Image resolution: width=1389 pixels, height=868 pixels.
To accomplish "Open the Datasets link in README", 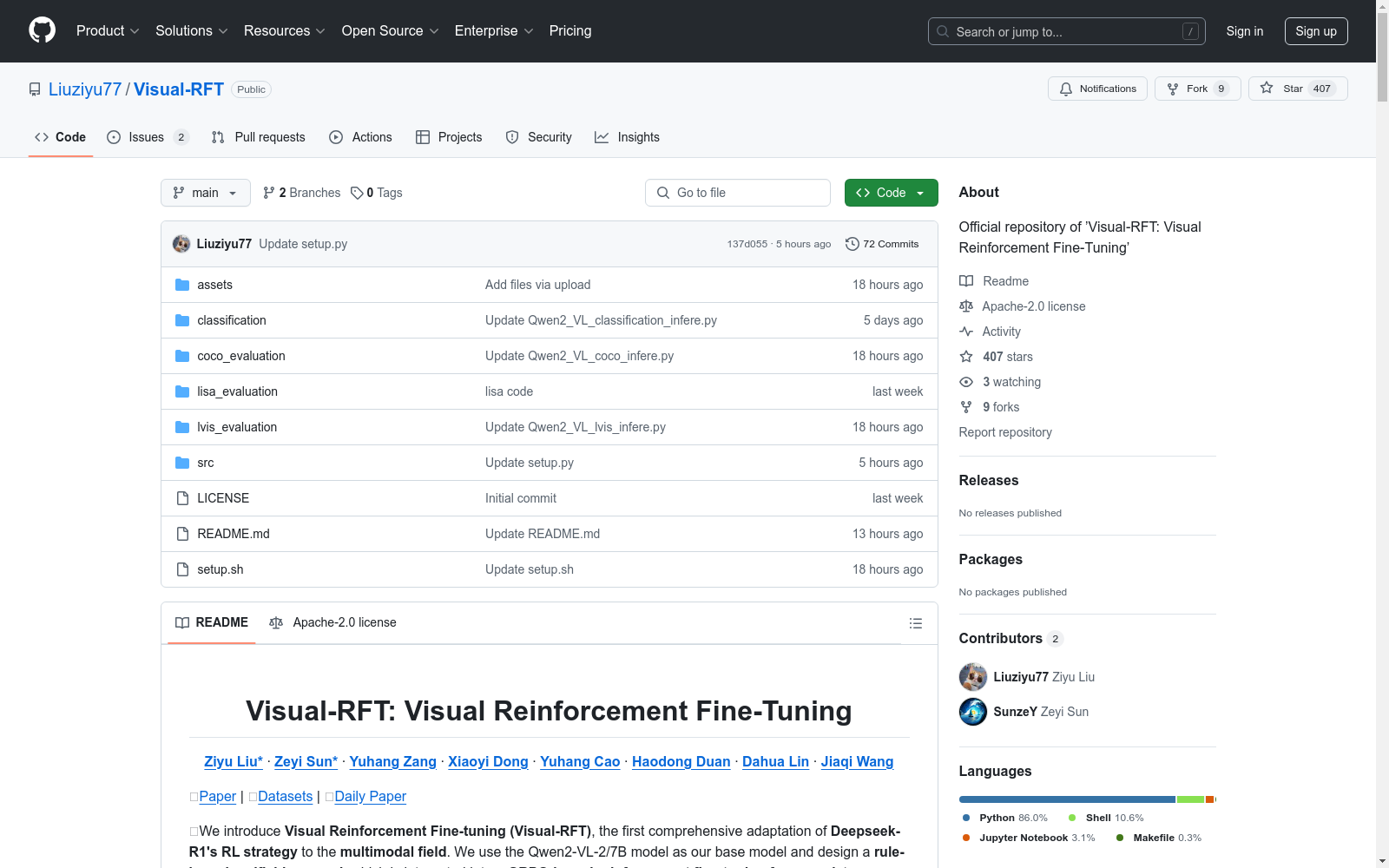I will tap(285, 797).
